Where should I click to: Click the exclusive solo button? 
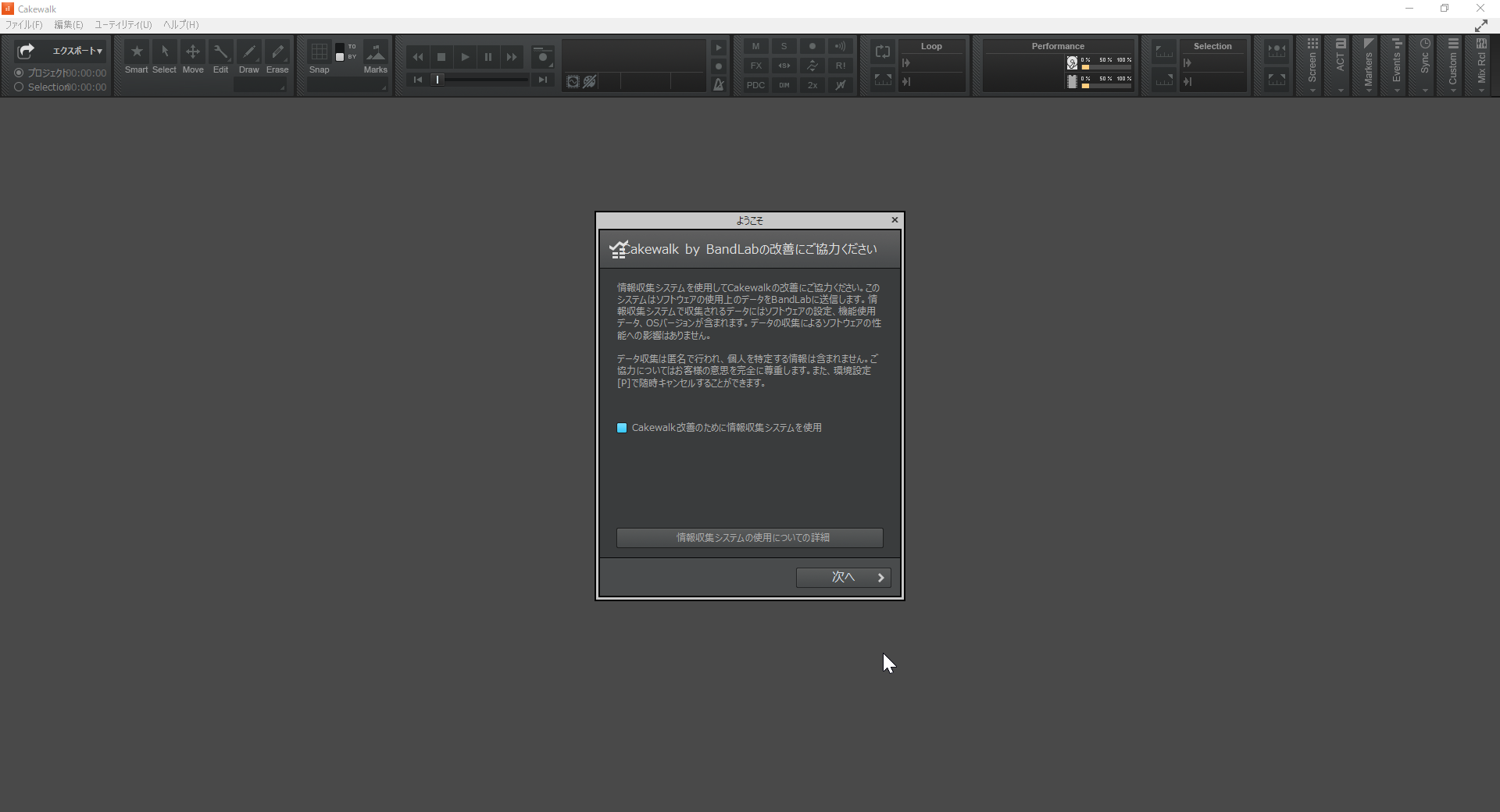click(784, 66)
